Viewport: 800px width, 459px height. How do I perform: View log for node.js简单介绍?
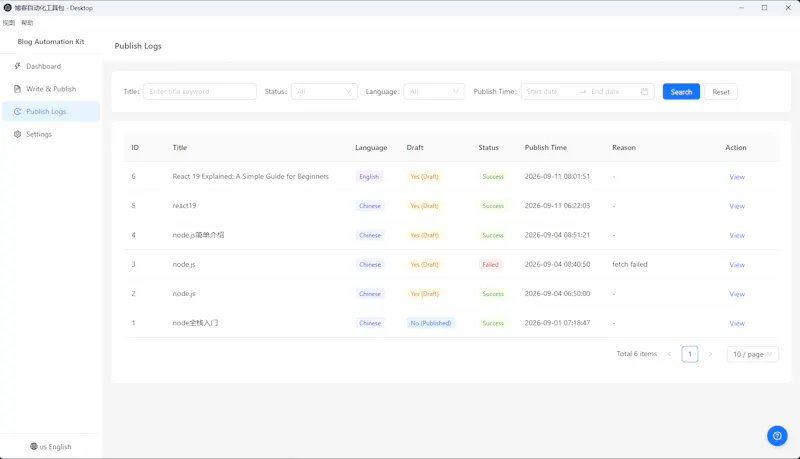point(737,236)
